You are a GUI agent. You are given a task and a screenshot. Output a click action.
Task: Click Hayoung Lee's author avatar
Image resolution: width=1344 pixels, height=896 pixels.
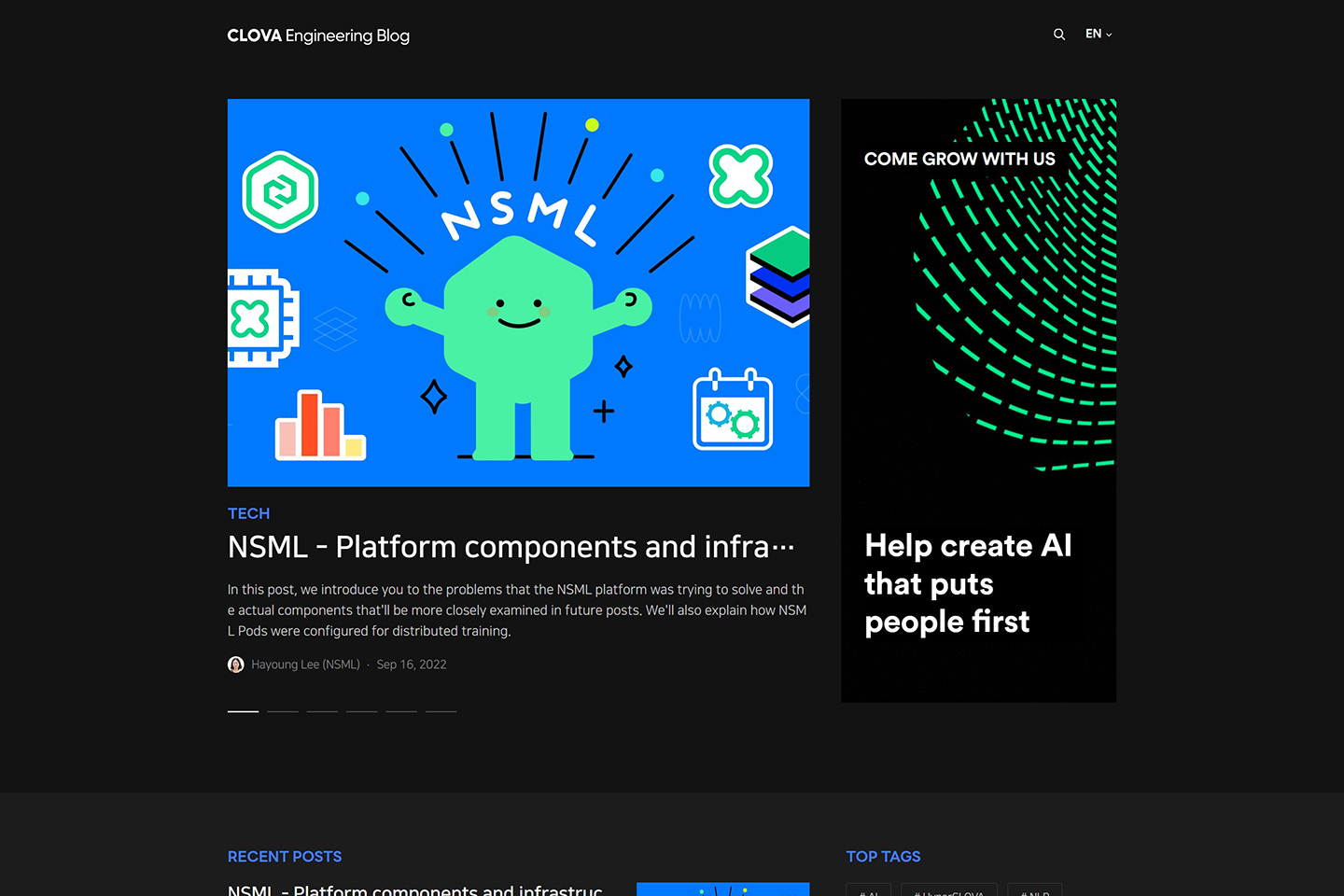pyautogui.click(x=236, y=665)
